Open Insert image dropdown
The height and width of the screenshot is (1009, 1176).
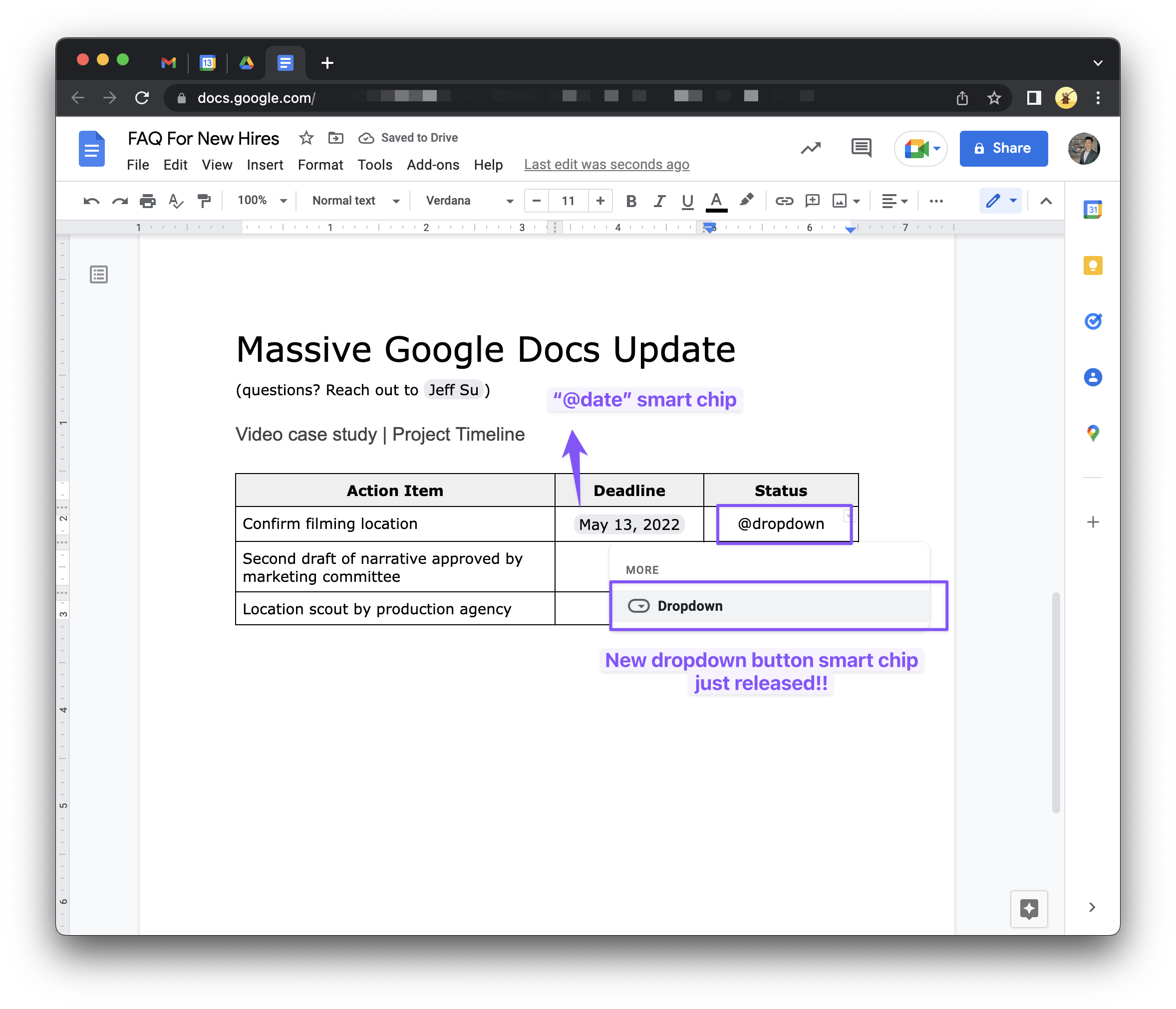coord(846,201)
